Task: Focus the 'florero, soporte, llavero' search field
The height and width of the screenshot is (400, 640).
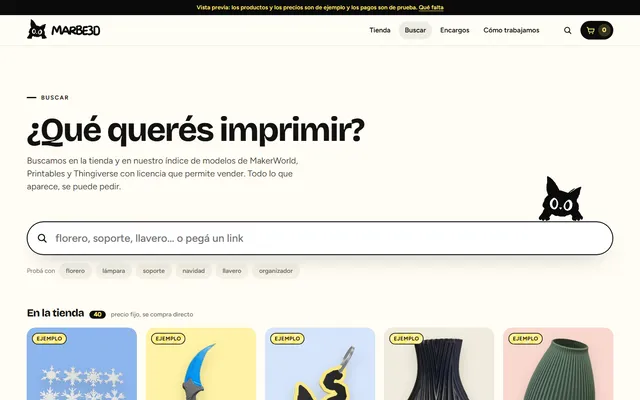Action: (320, 238)
